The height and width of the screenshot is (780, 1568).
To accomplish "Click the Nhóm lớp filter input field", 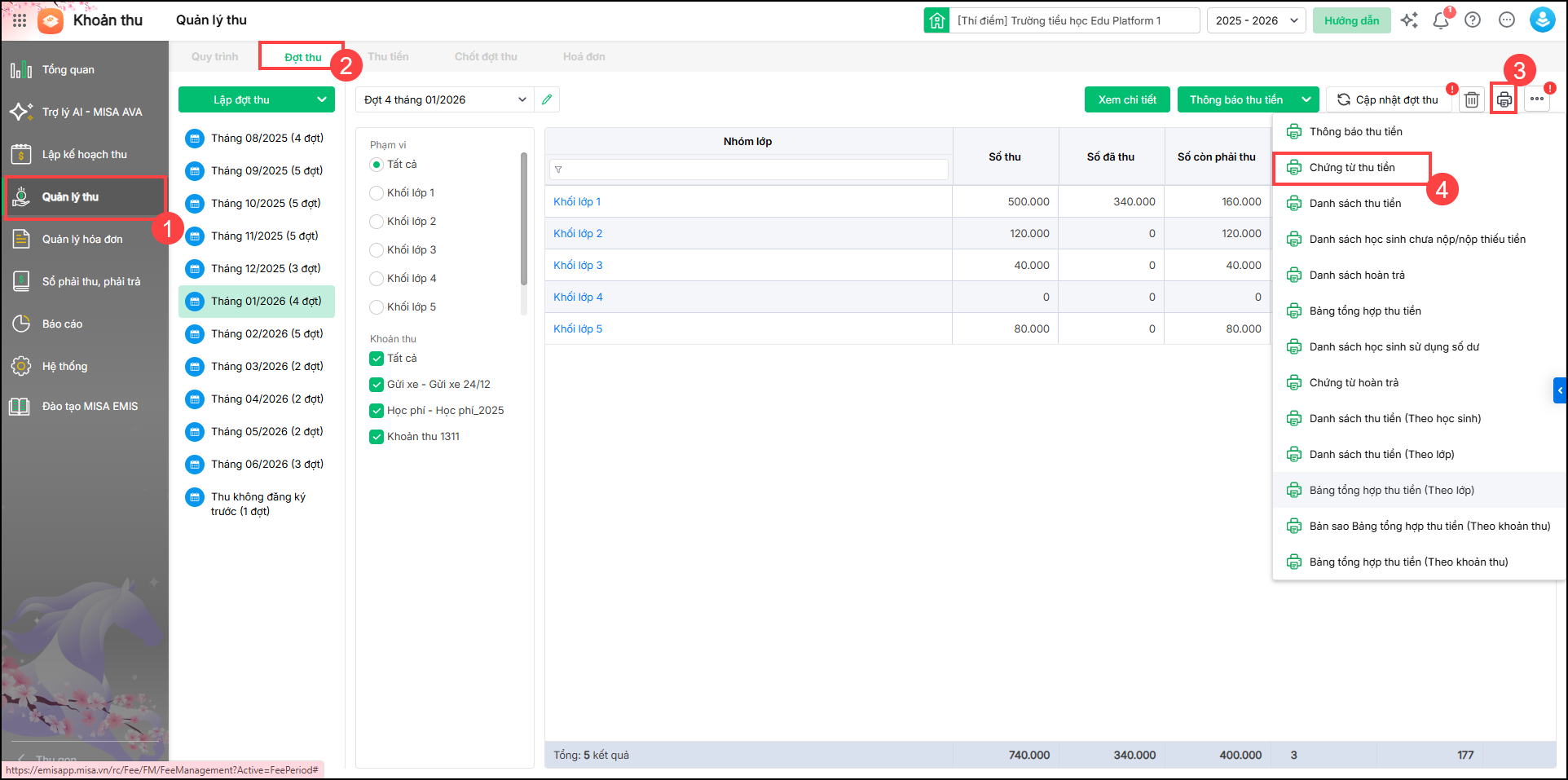I will pos(748,170).
